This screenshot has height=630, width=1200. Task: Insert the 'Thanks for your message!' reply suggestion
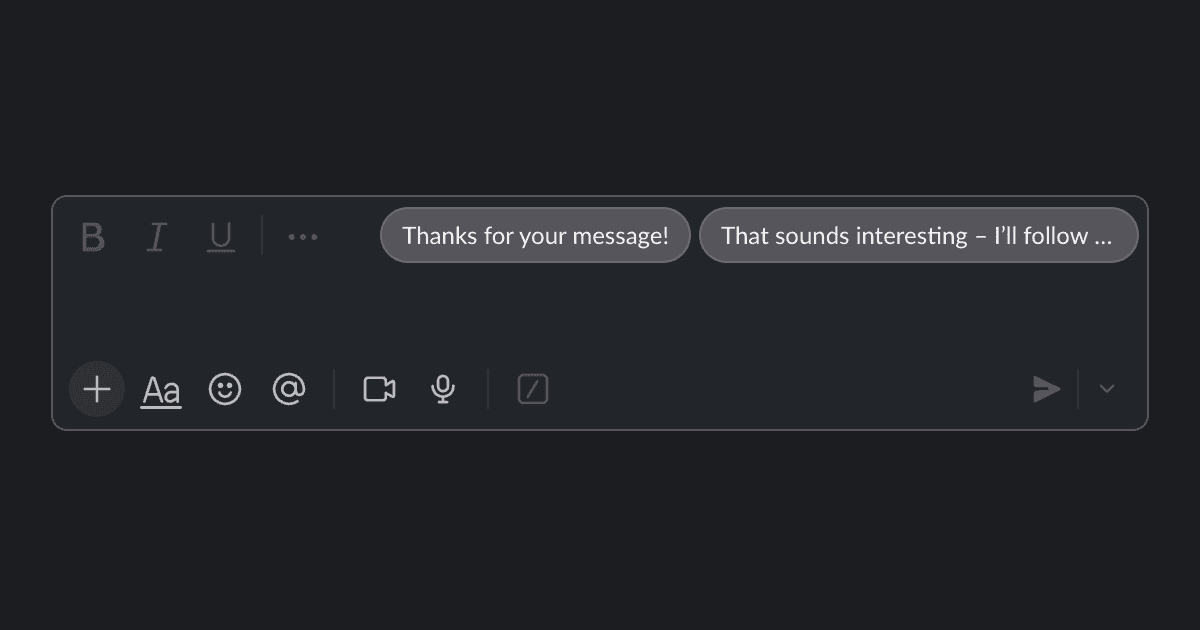tap(535, 235)
